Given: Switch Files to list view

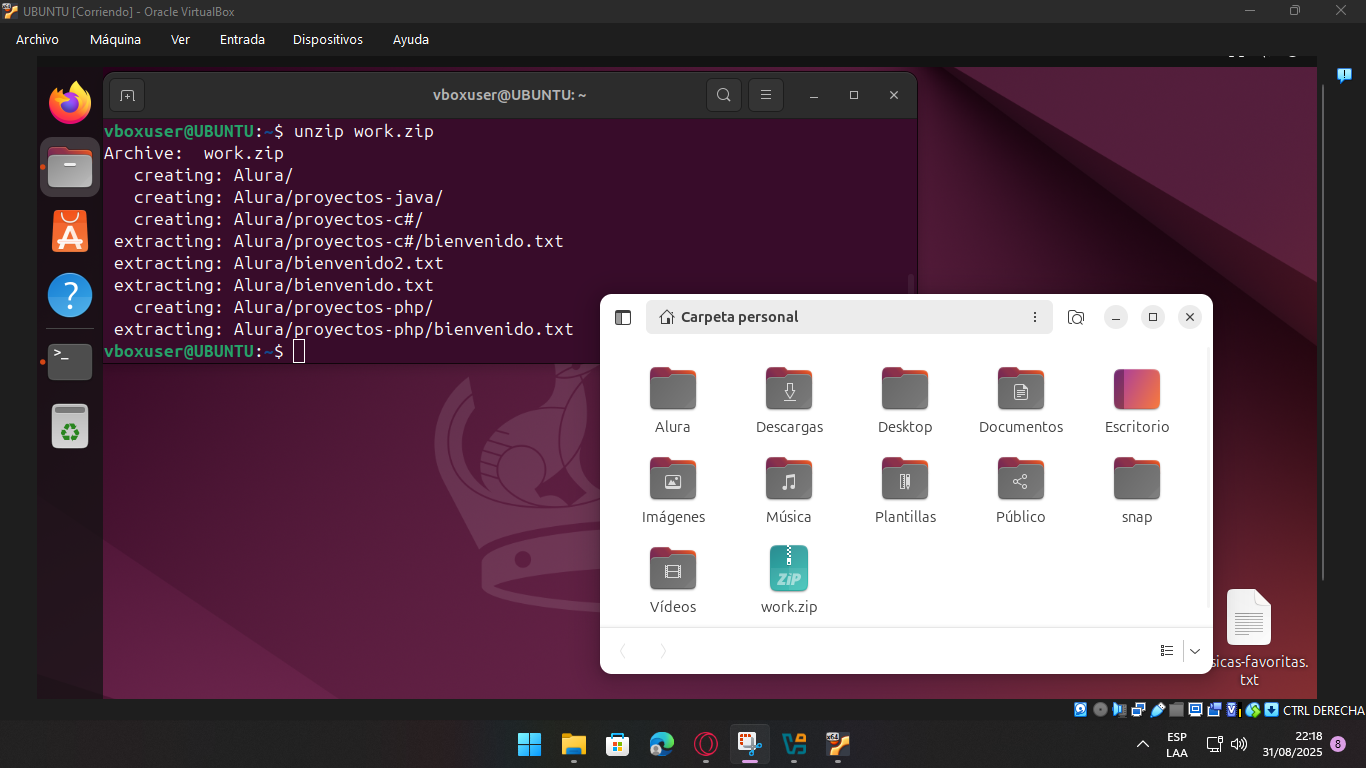Looking at the screenshot, I should (1167, 651).
